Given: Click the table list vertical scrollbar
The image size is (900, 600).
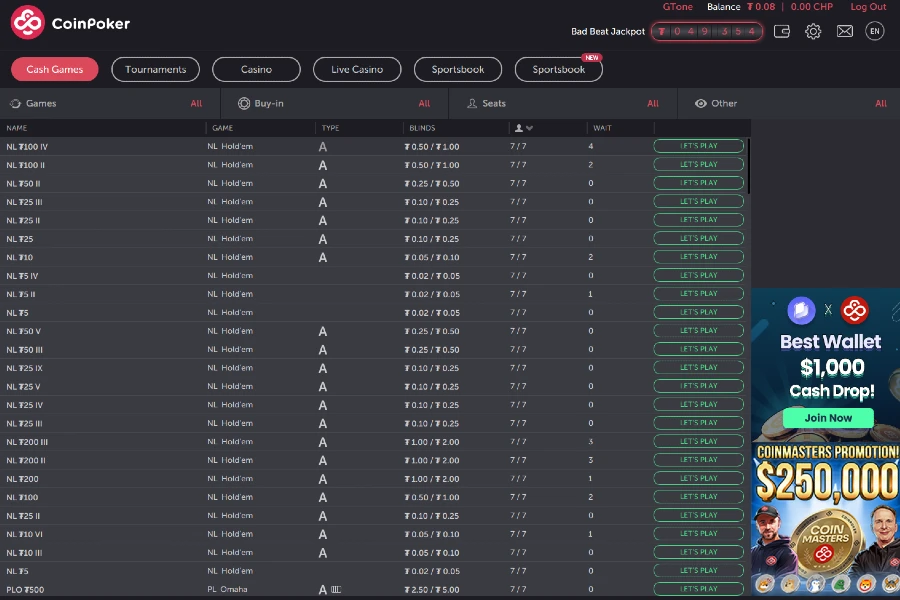Looking at the screenshot, I should [x=748, y=165].
